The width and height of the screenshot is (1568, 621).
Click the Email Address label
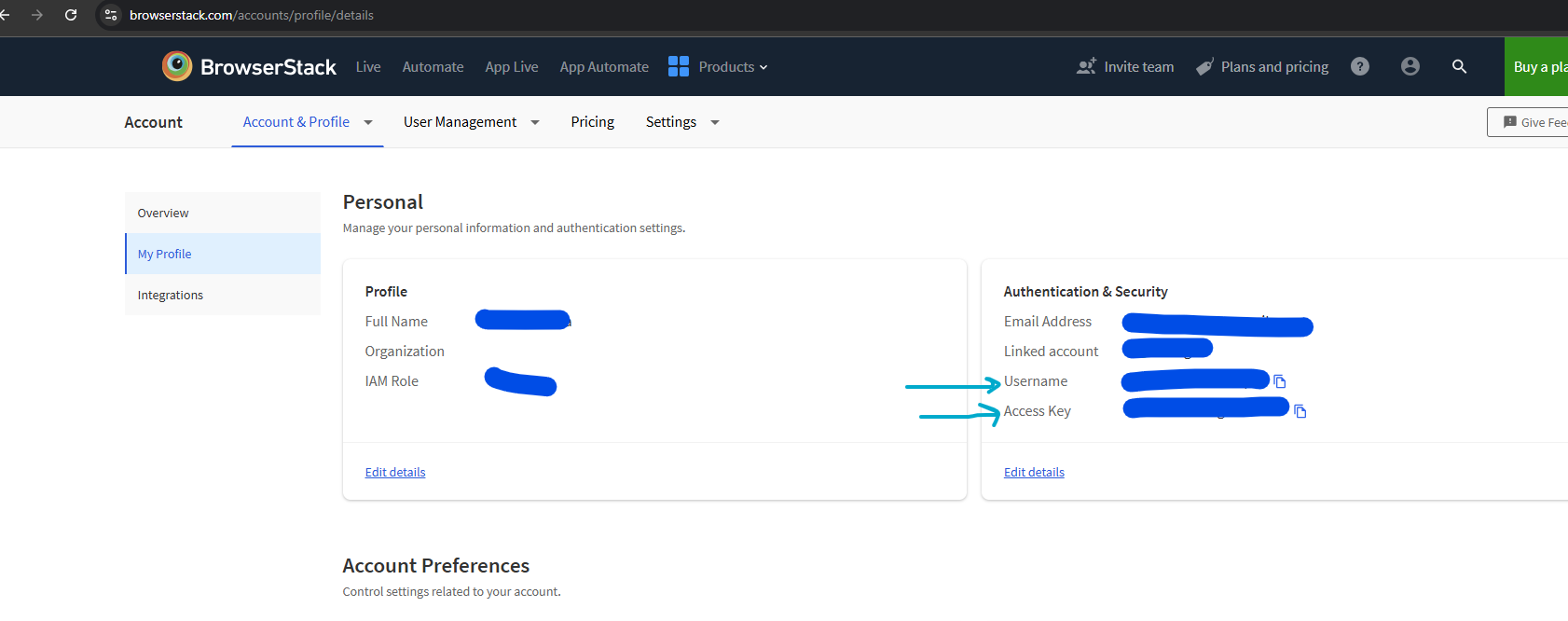1048,322
